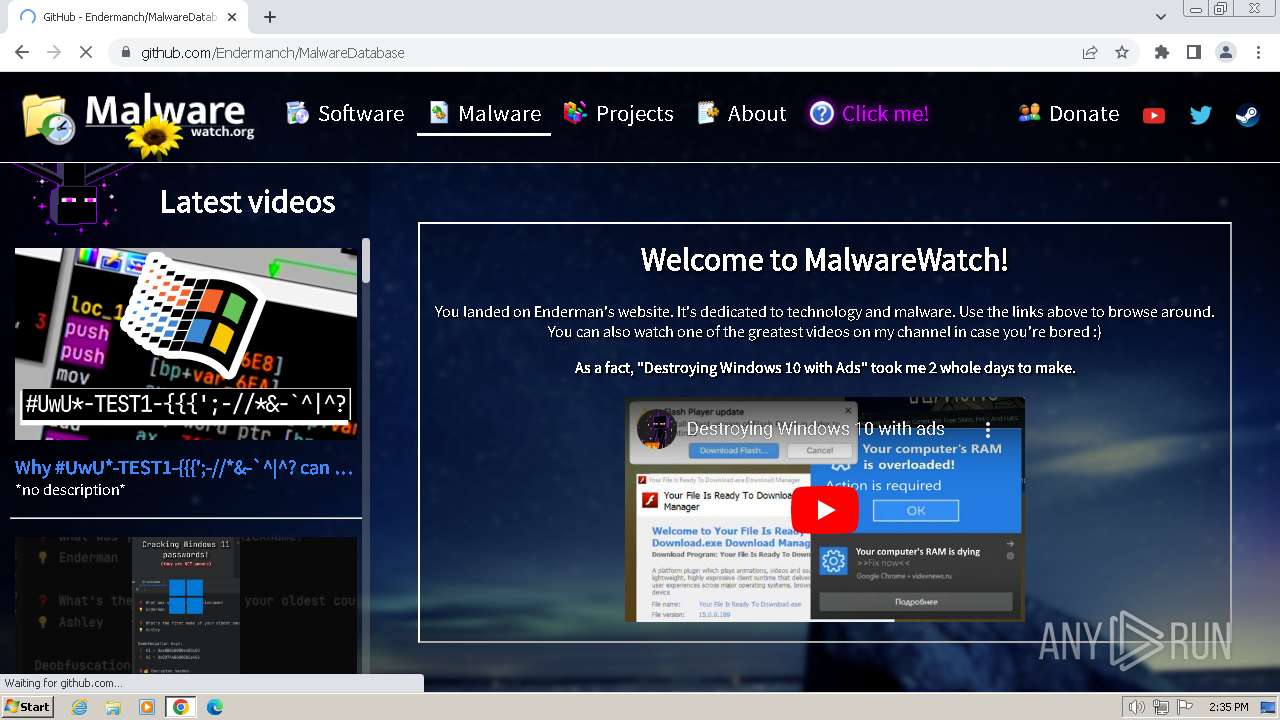The width and height of the screenshot is (1280, 720).
Task: Open a new tab with plus button
Action: [270, 17]
